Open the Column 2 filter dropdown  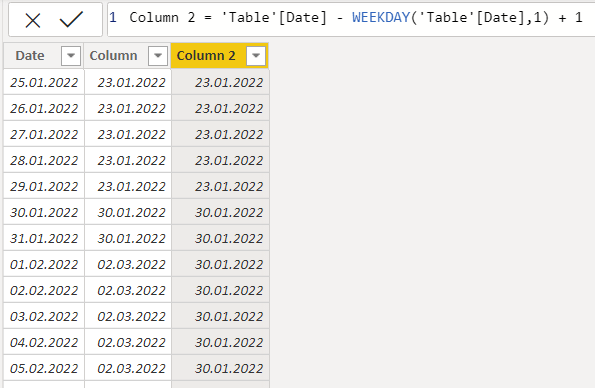[x=256, y=56]
